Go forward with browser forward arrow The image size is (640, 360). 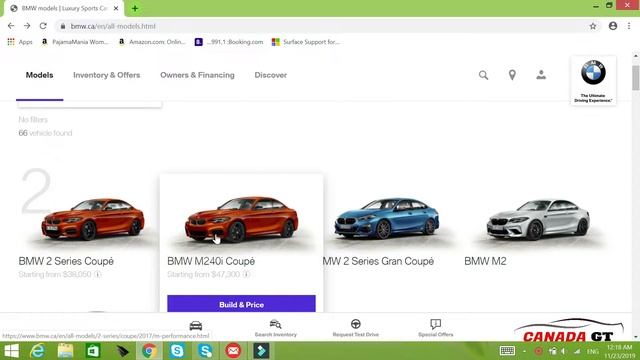coord(27,26)
